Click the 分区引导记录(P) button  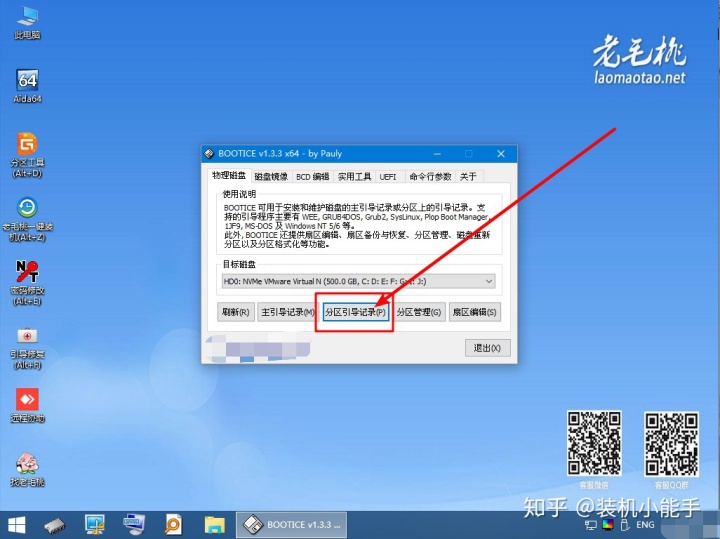(x=355, y=312)
